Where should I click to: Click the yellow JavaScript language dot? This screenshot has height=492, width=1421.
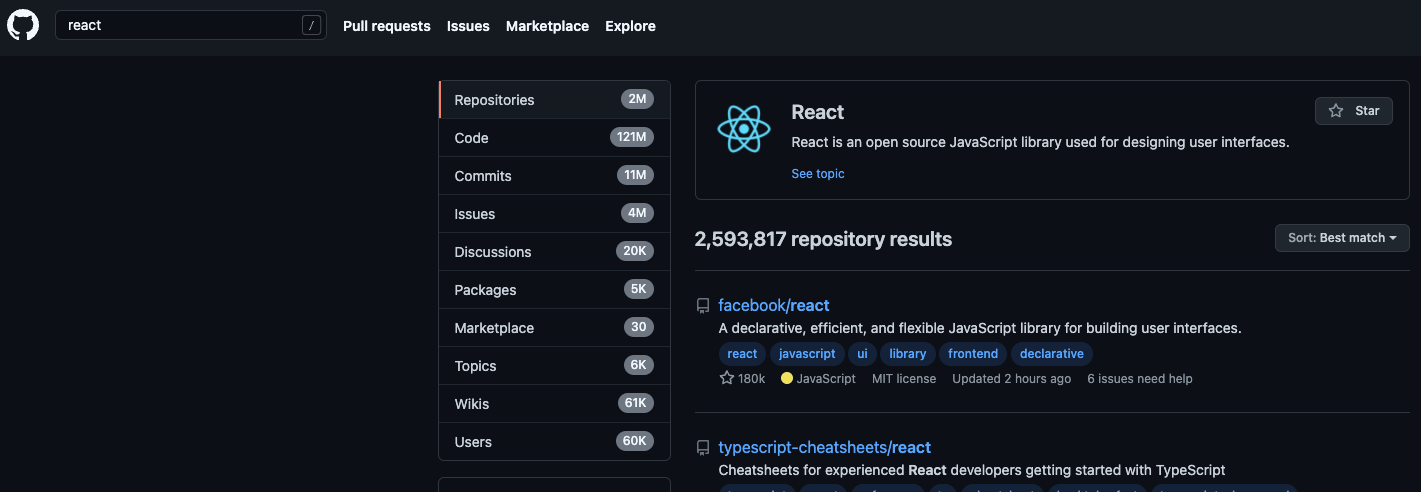pyautogui.click(x=787, y=379)
